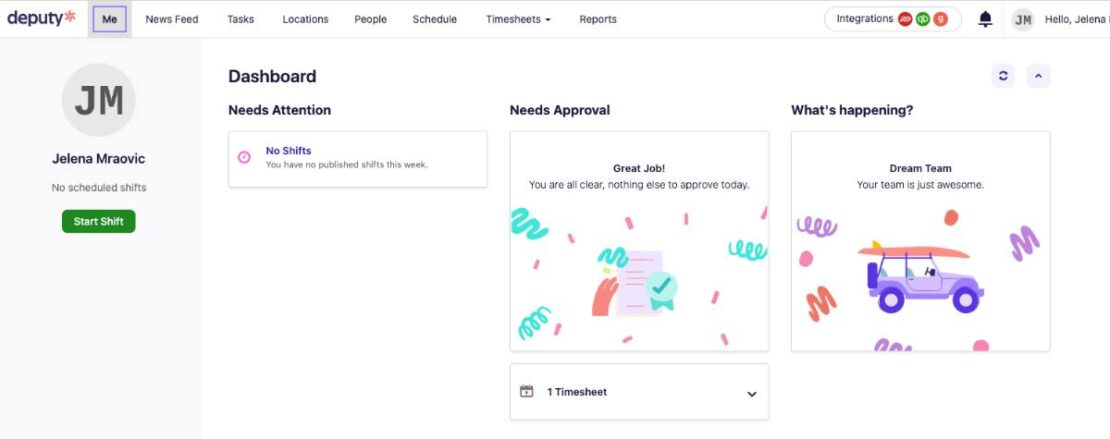Click the clock icon beside No Shifts
Screen dimensions: 1110x439
pos(244,157)
